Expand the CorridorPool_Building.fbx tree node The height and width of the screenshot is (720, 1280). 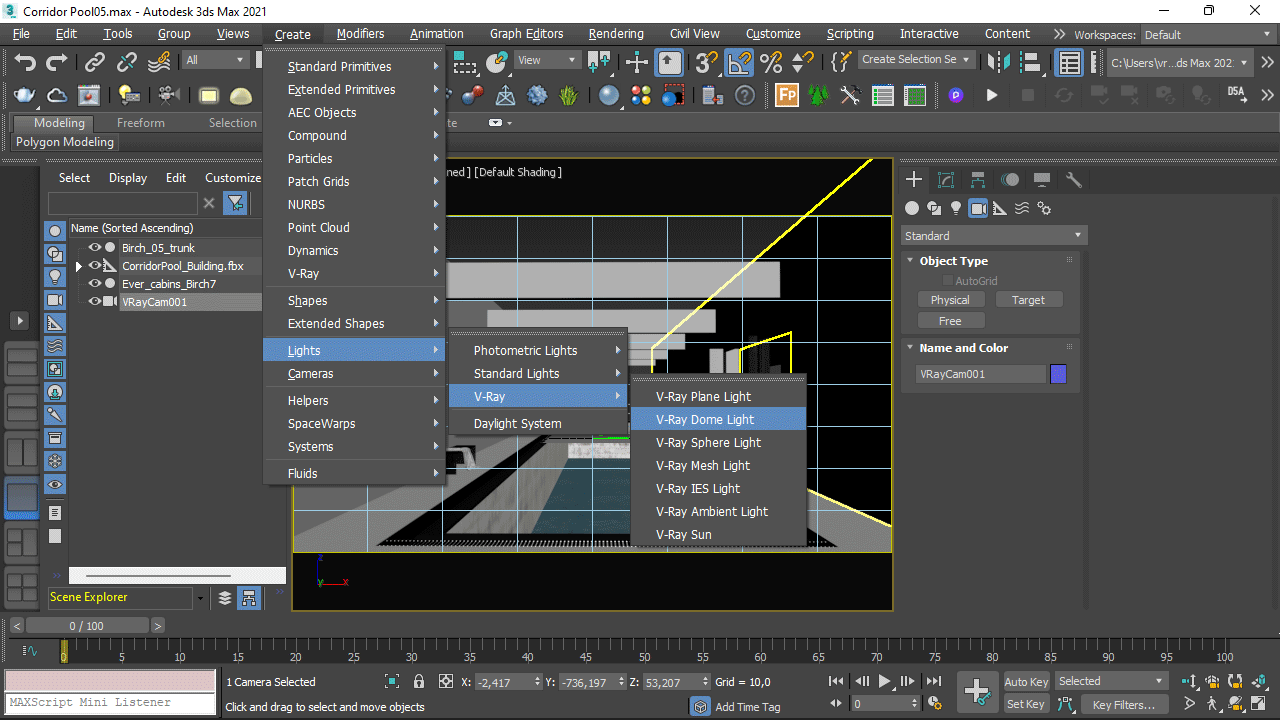pyautogui.click(x=79, y=266)
